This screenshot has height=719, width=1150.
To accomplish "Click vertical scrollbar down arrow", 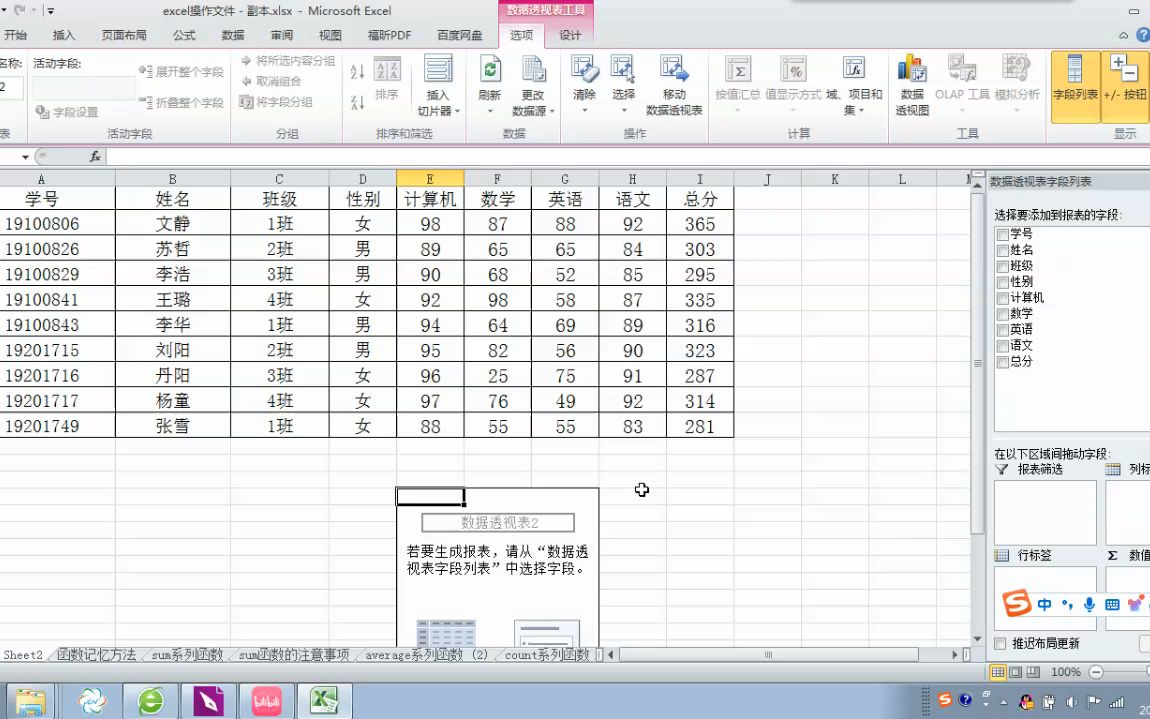I will 977,639.
